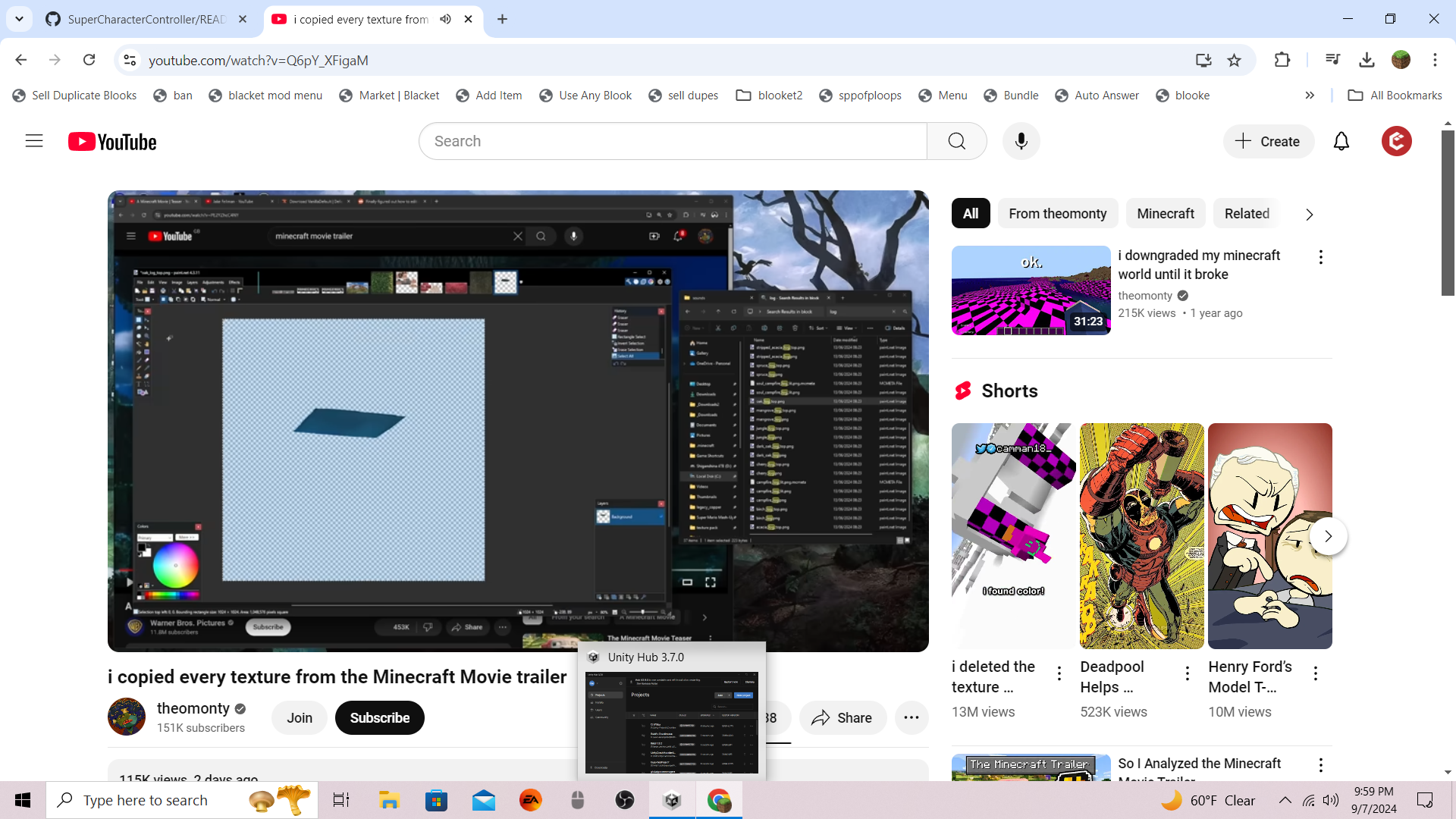Viewport: 1456px width, 819px height.
Task: Subscribe to theomonty channel
Action: coord(379,717)
